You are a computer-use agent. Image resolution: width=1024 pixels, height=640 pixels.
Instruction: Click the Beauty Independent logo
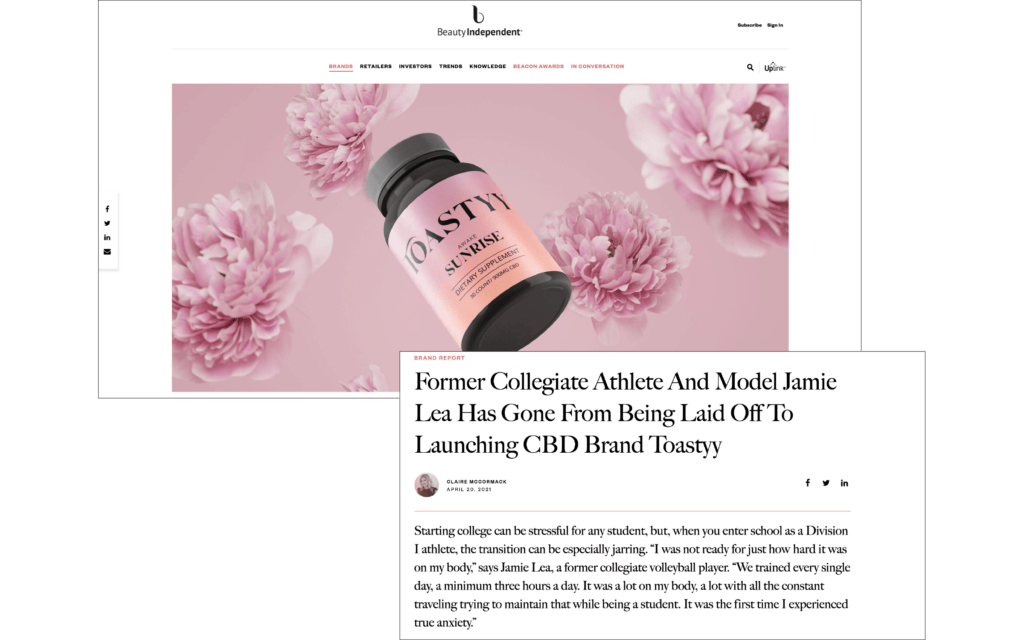[479, 21]
